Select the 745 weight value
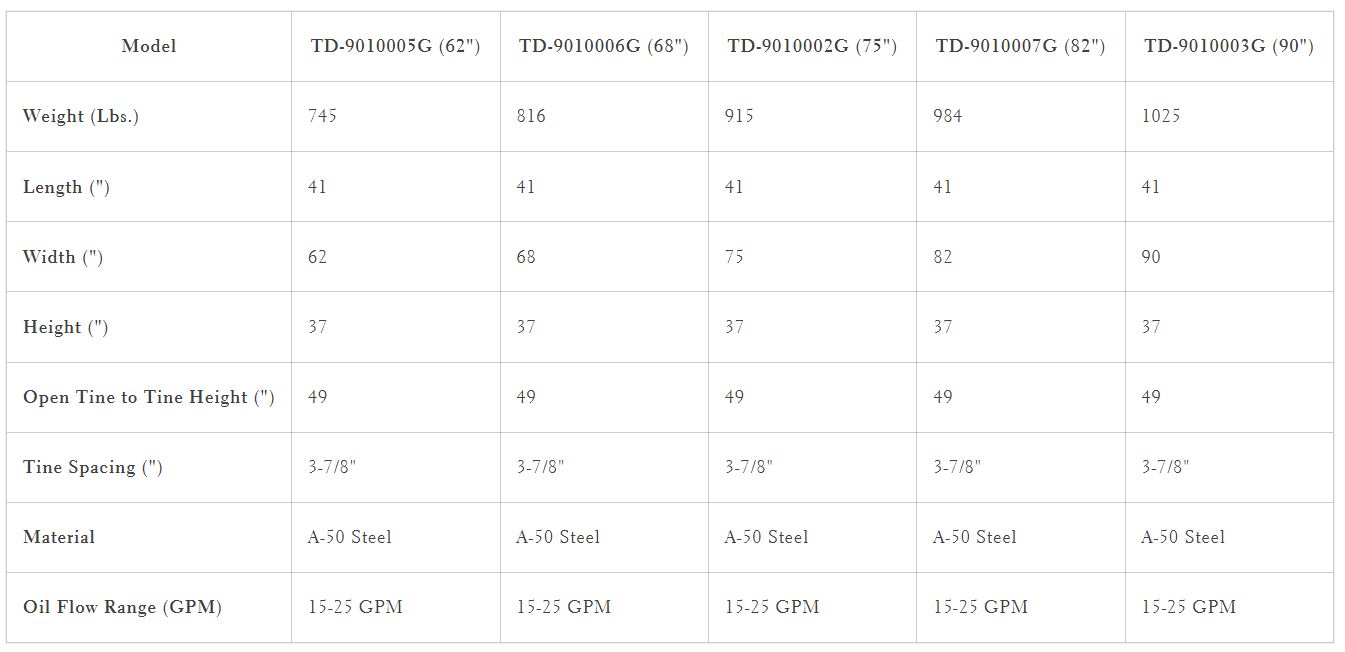1345x652 pixels. click(322, 116)
